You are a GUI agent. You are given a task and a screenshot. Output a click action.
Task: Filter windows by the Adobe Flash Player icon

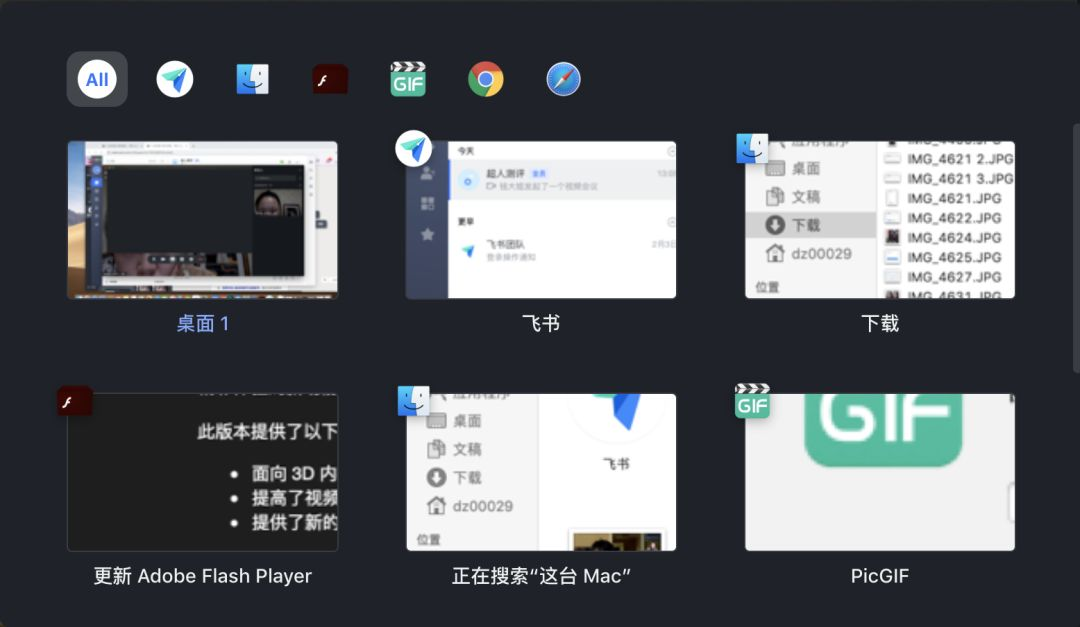tap(330, 78)
